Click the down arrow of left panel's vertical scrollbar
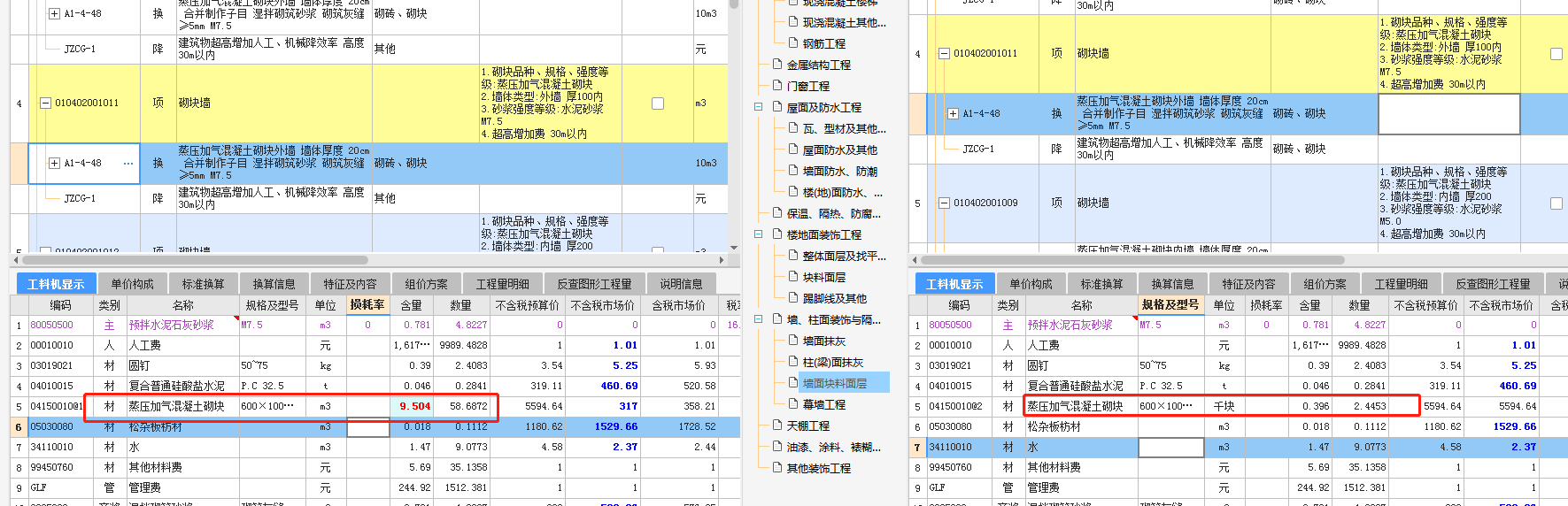 pos(734,249)
